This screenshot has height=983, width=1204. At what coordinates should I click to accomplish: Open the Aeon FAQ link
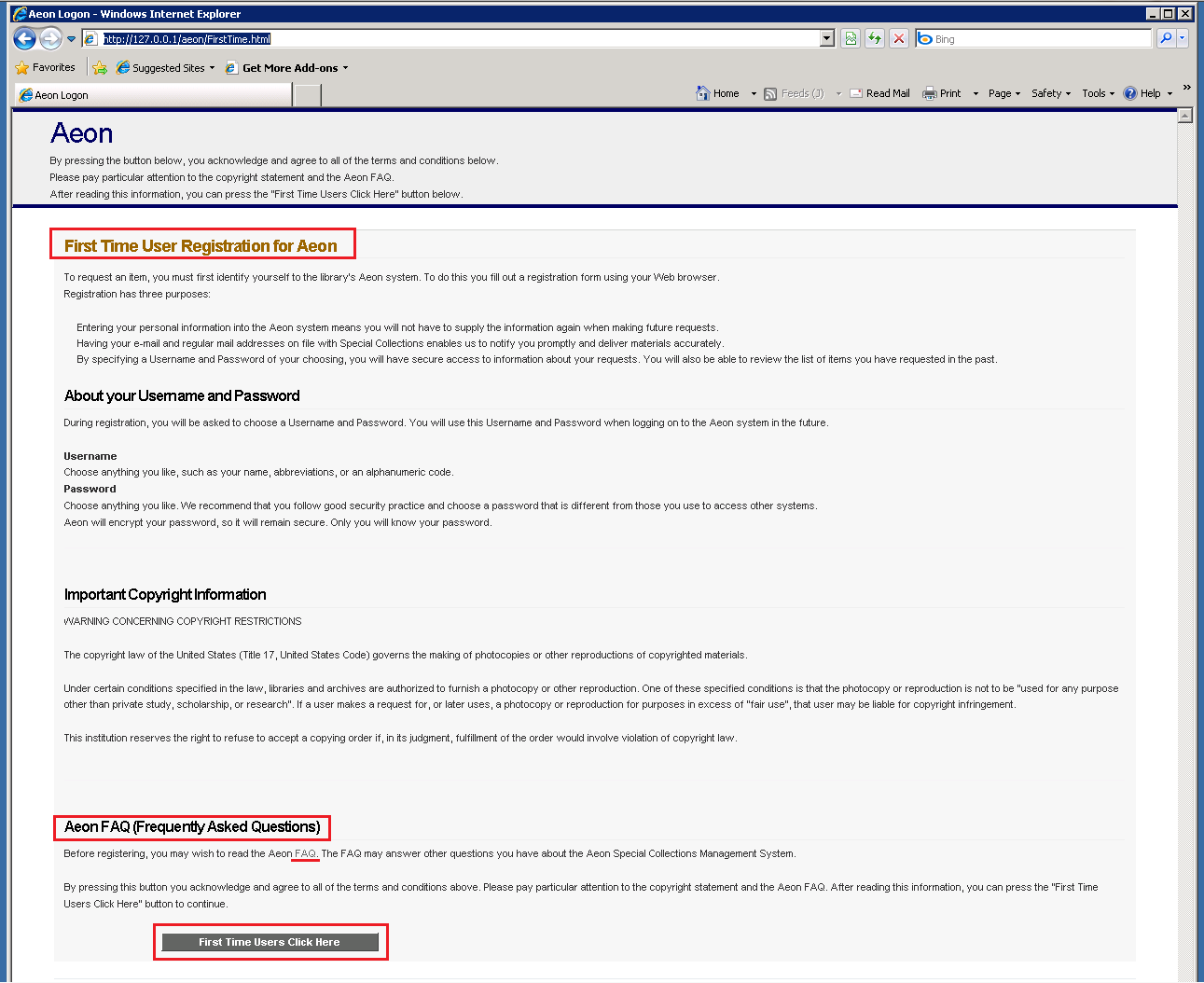pyautogui.click(x=304, y=853)
